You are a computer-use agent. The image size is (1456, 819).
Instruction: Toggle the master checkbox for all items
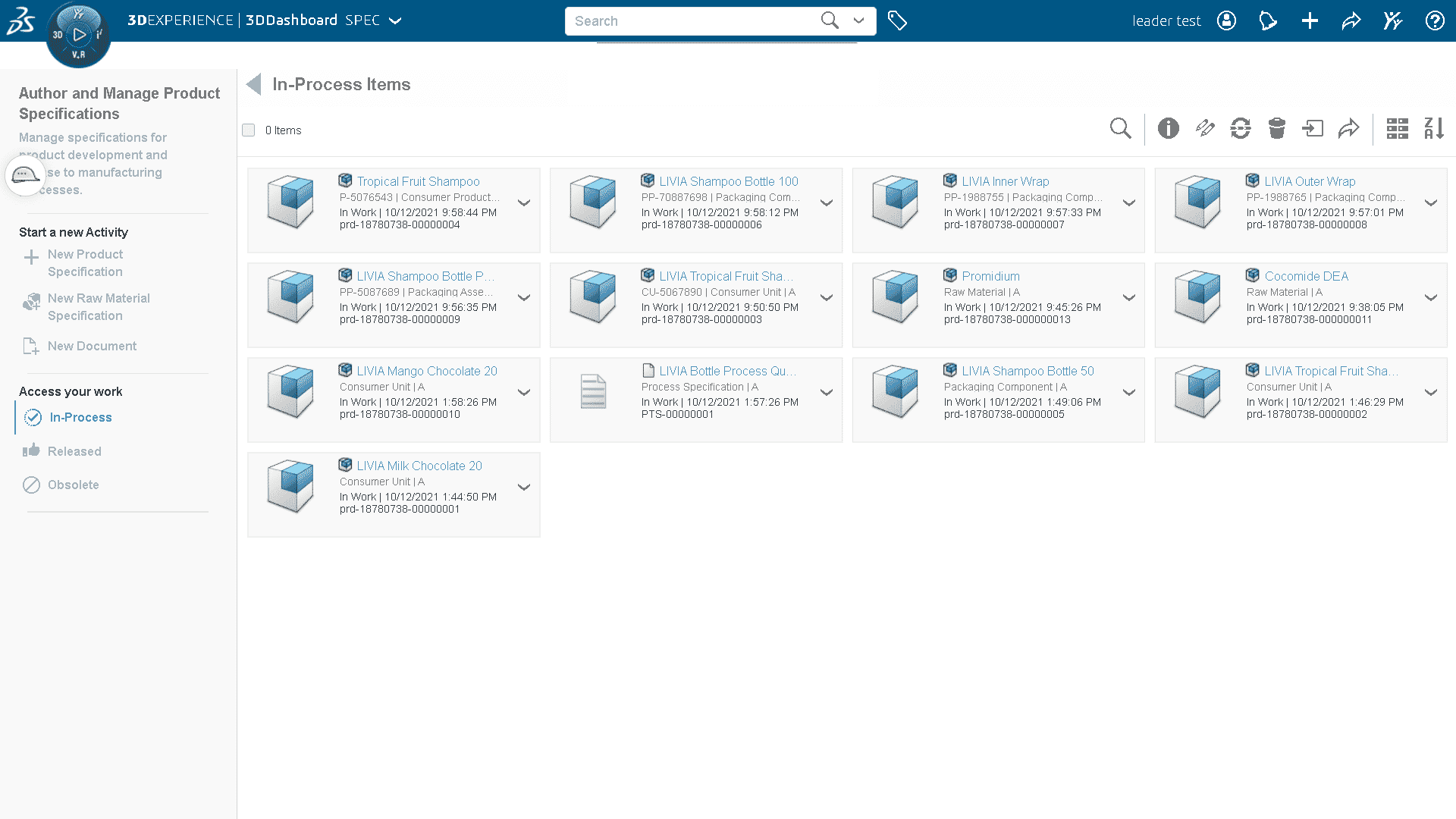click(249, 129)
